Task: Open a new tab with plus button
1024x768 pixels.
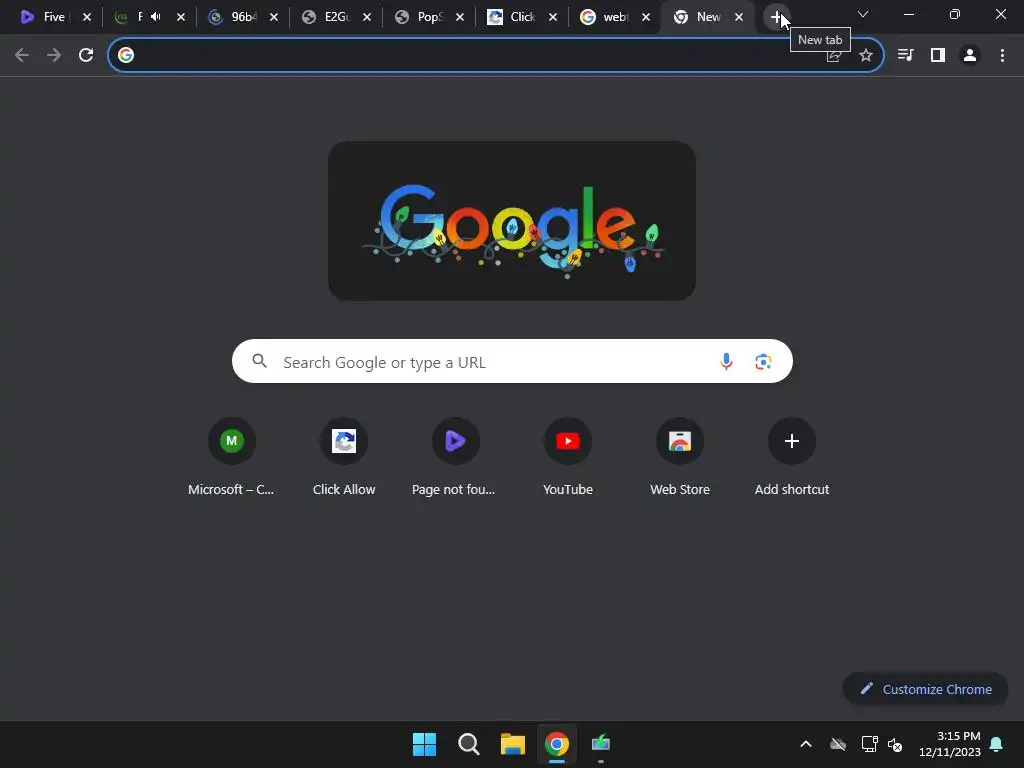Action: (776, 18)
